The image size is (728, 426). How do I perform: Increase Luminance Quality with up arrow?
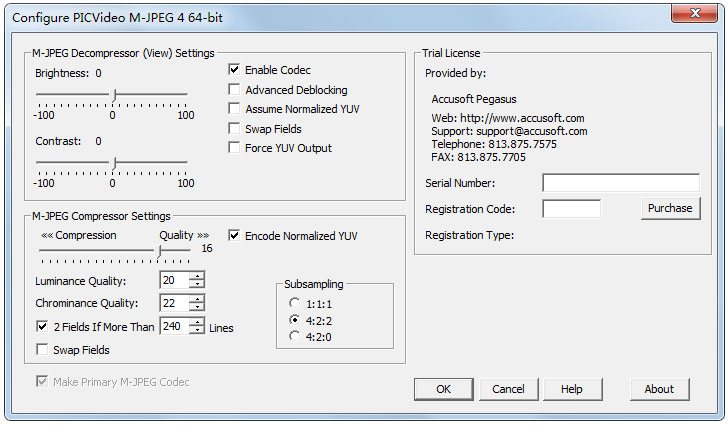[197, 276]
